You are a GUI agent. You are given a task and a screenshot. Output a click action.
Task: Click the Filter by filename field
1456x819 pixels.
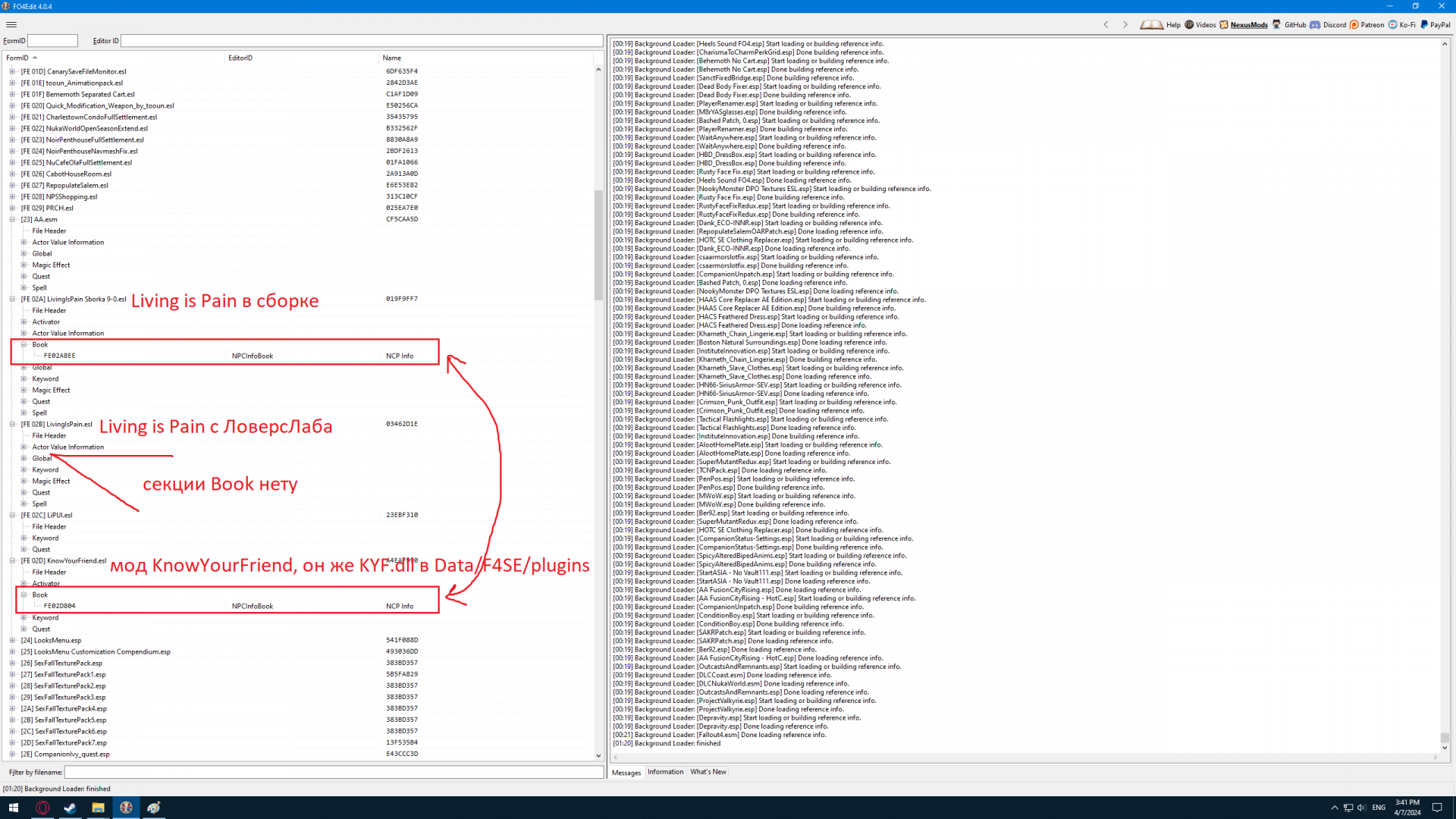coord(334,772)
